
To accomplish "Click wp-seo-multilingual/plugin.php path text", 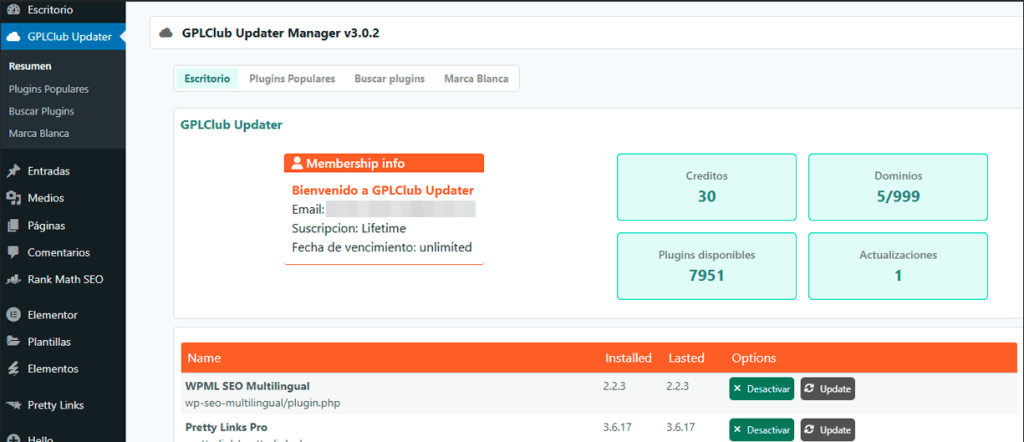I will 263,403.
